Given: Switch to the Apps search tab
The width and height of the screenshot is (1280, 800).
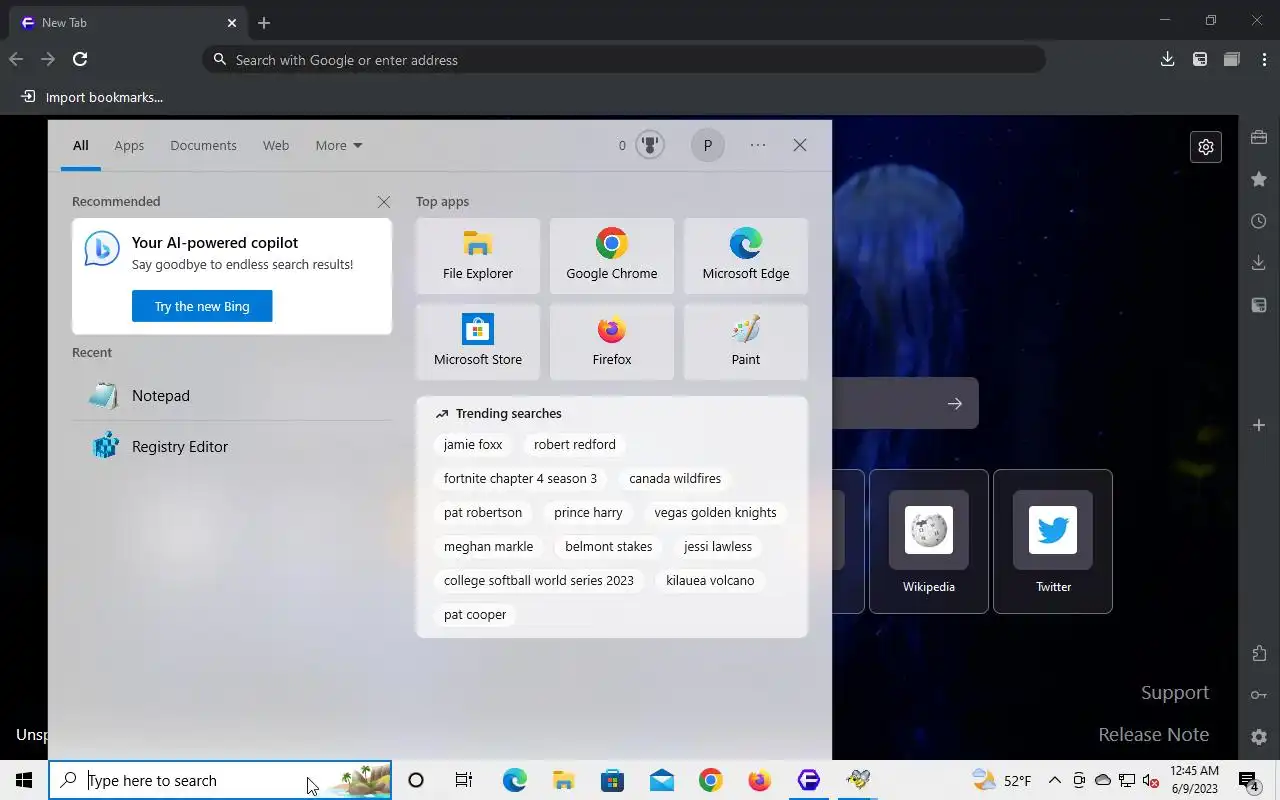Looking at the screenshot, I should pyautogui.click(x=129, y=145).
